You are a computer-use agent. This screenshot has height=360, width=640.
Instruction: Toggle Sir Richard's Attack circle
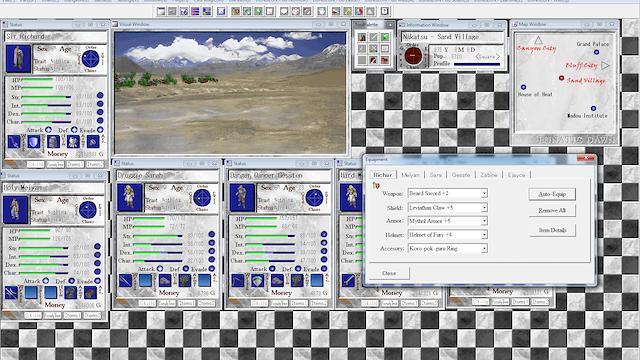(x=48, y=130)
